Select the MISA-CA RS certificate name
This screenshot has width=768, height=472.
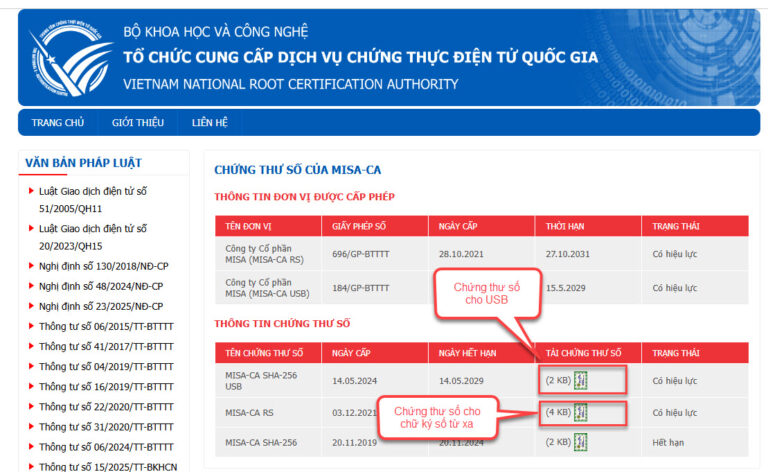click(249, 413)
